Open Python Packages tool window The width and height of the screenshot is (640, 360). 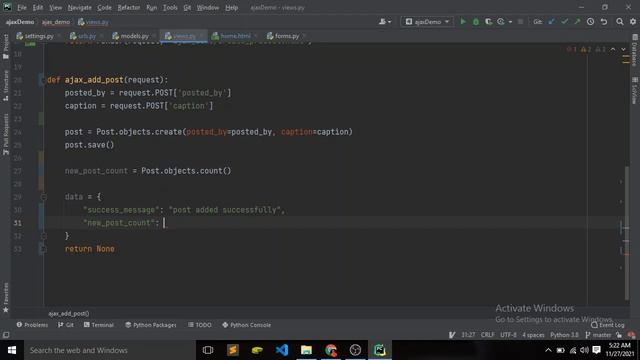click(x=151, y=325)
